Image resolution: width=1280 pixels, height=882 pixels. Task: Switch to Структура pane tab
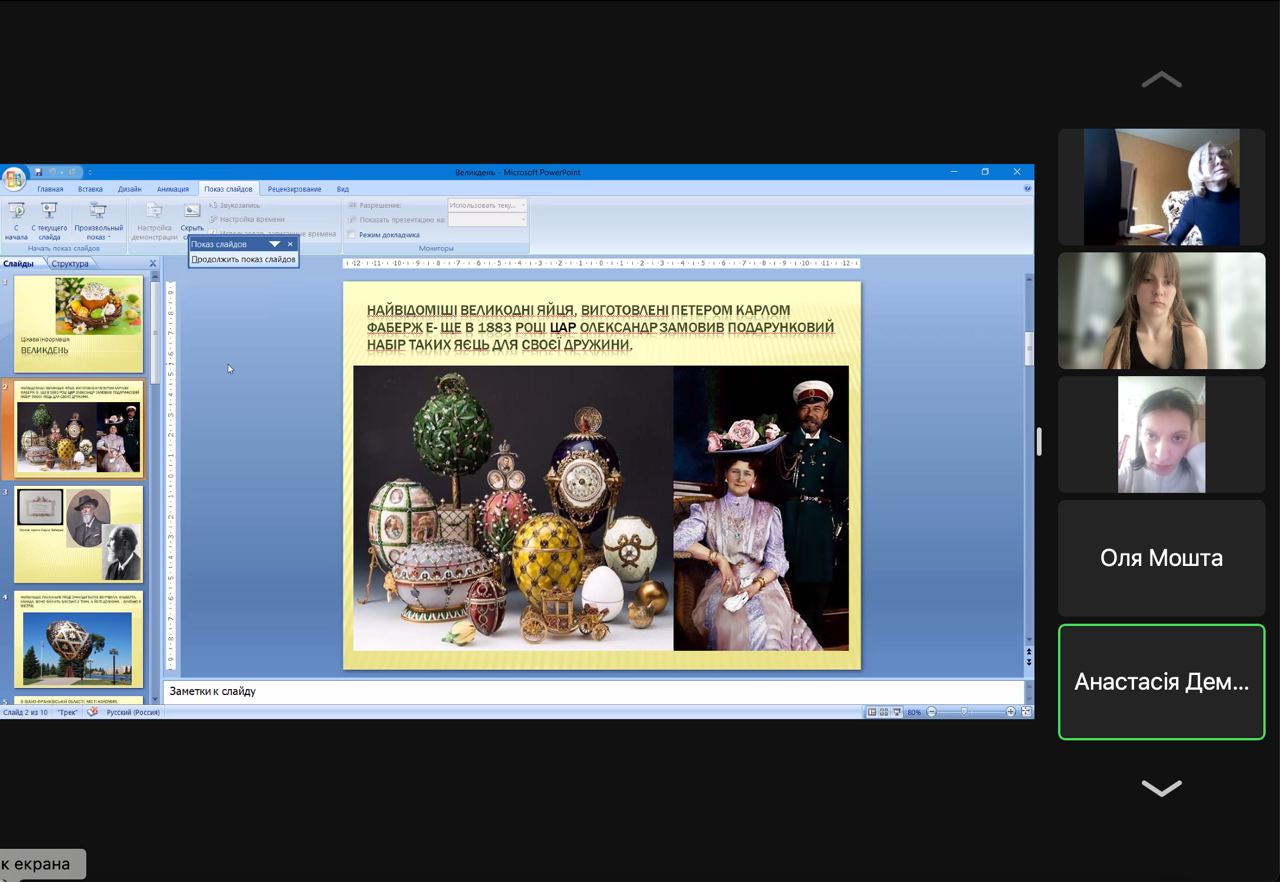pos(70,264)
